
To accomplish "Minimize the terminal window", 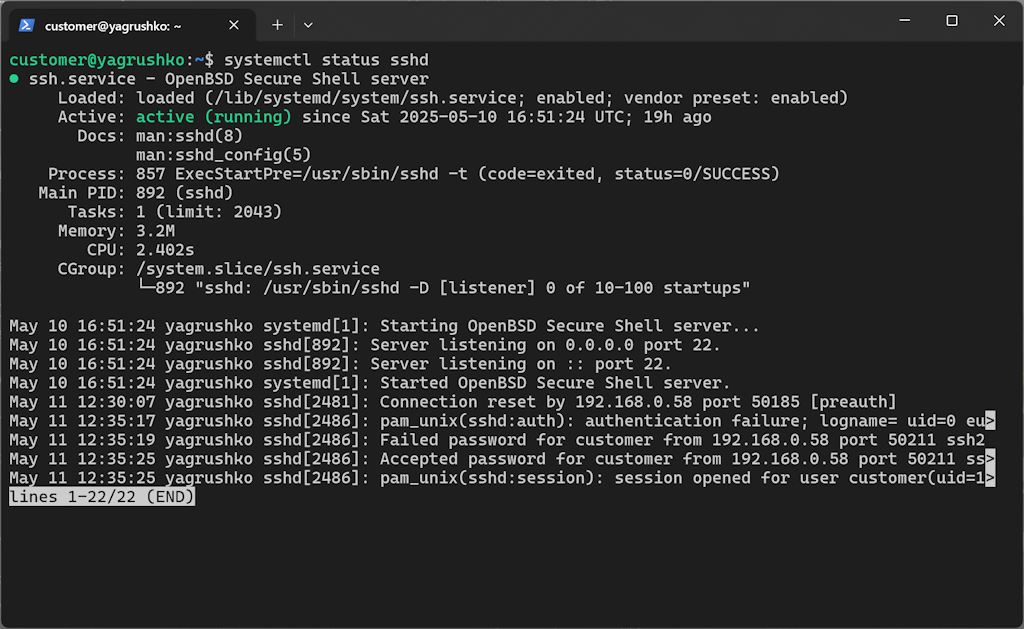I will [x=904, y=21].
